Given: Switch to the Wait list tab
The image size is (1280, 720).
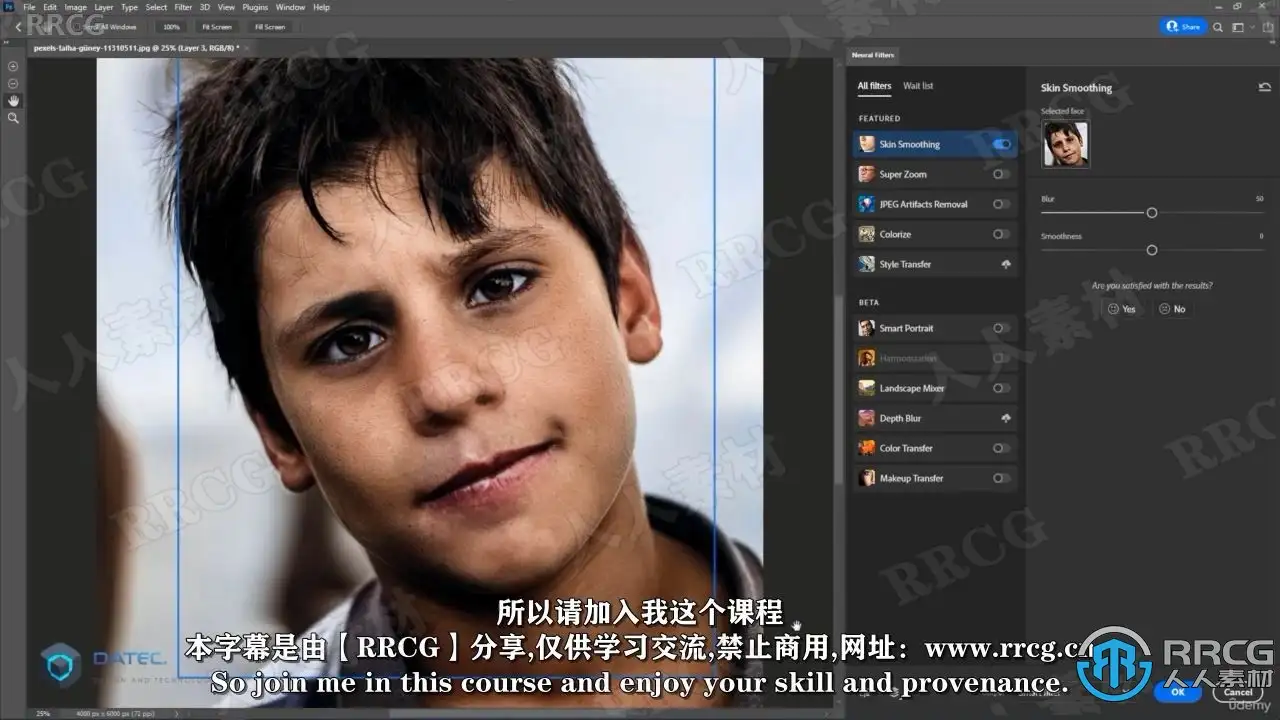Looking at the screenshot, I should pos(918,86).
